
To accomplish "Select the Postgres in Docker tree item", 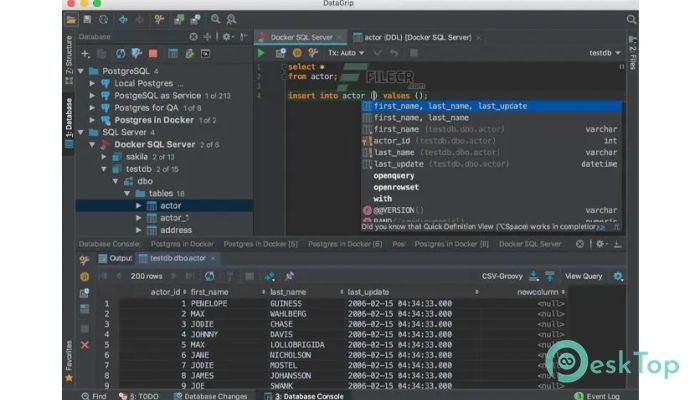I will coord(154,120).
